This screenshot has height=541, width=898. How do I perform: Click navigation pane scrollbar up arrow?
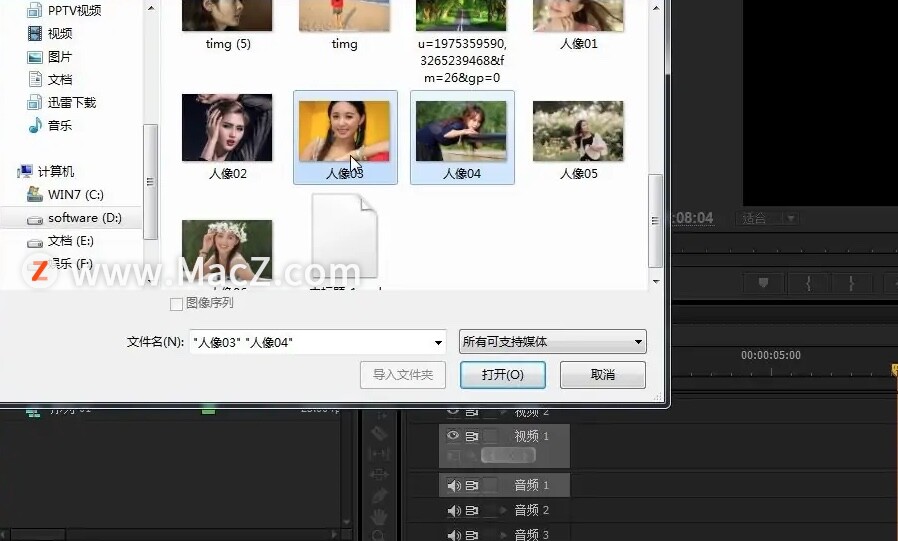tap(151, 8)
